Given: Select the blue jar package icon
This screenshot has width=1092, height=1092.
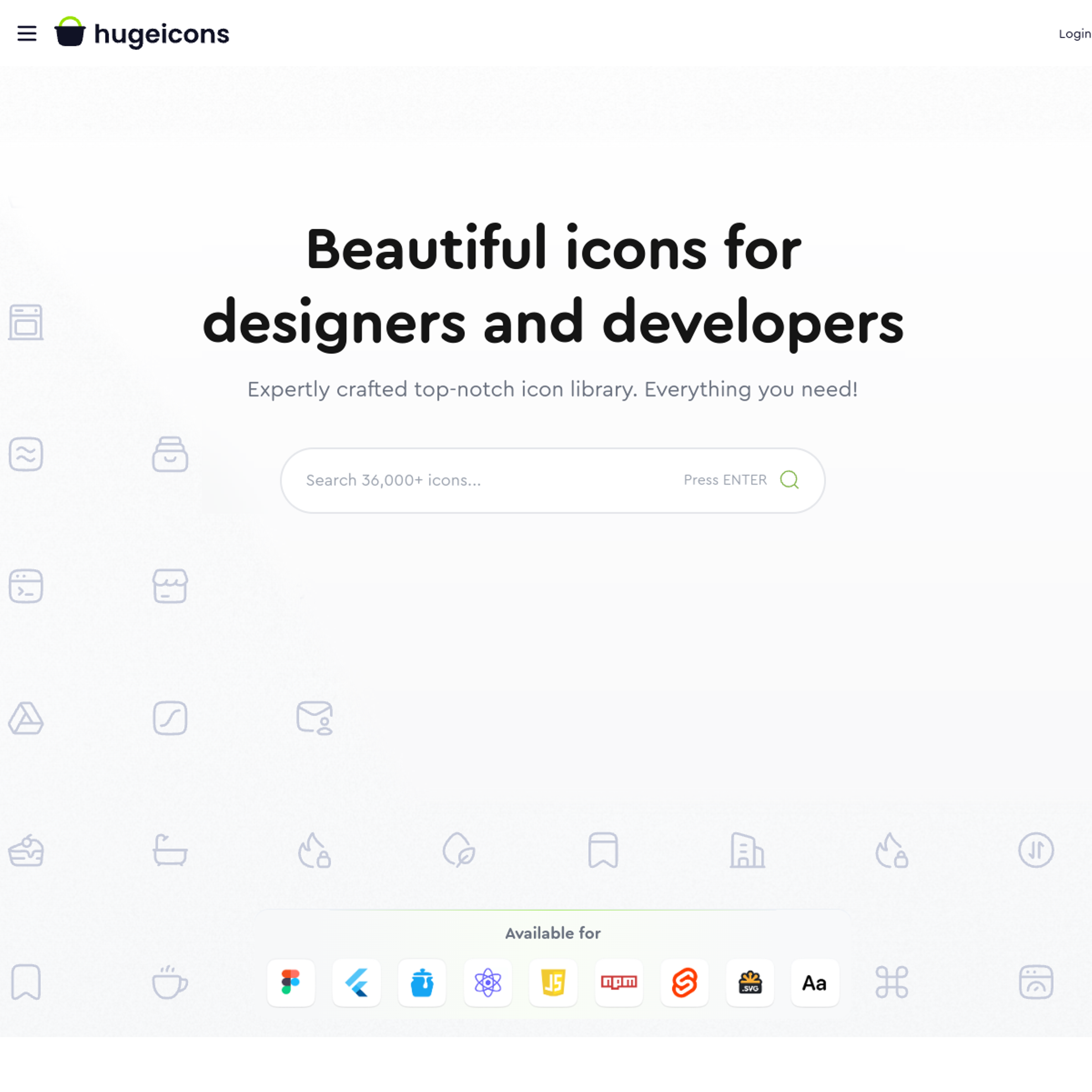Looking at the screenshot, I should [x=422, y=982].
